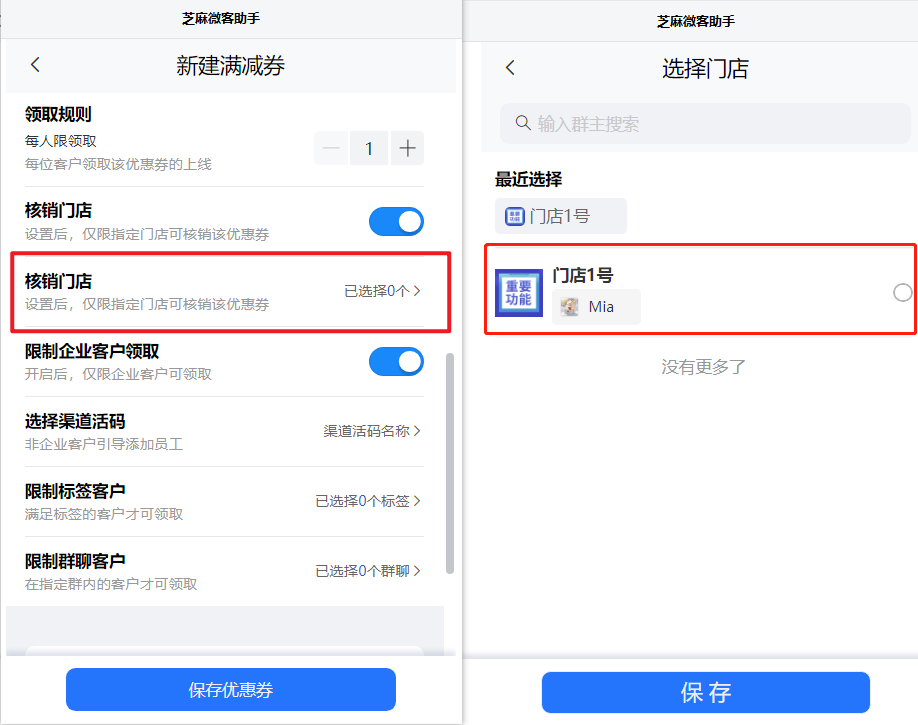Screen dimensions: 918x725
Task: Select the 门店1号 radio button
Action: (902, 292)
